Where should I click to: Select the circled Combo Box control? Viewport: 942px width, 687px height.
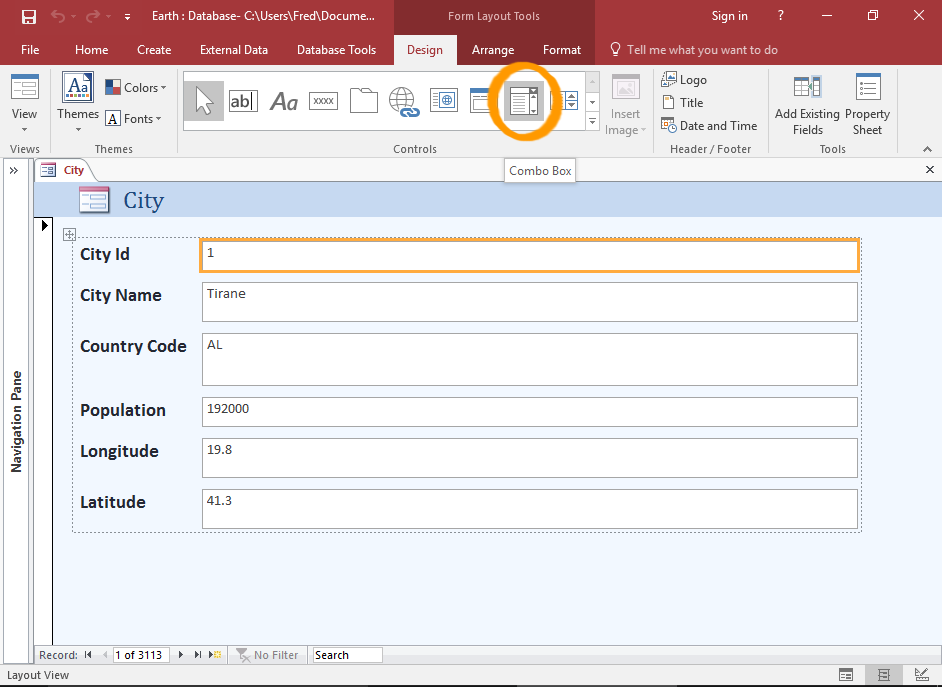523,100
